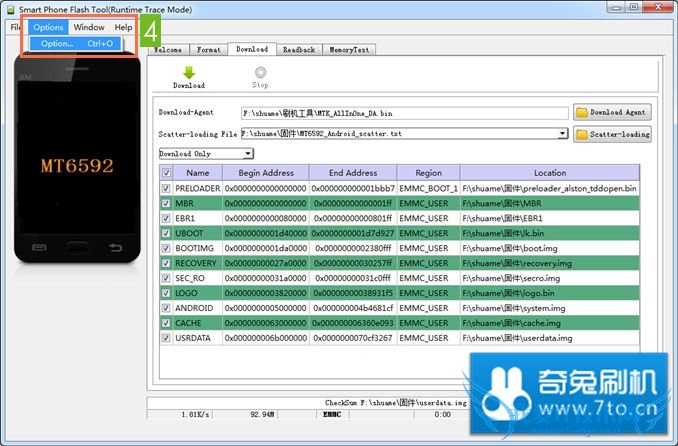Open the Help menu

tap(123, 27)
